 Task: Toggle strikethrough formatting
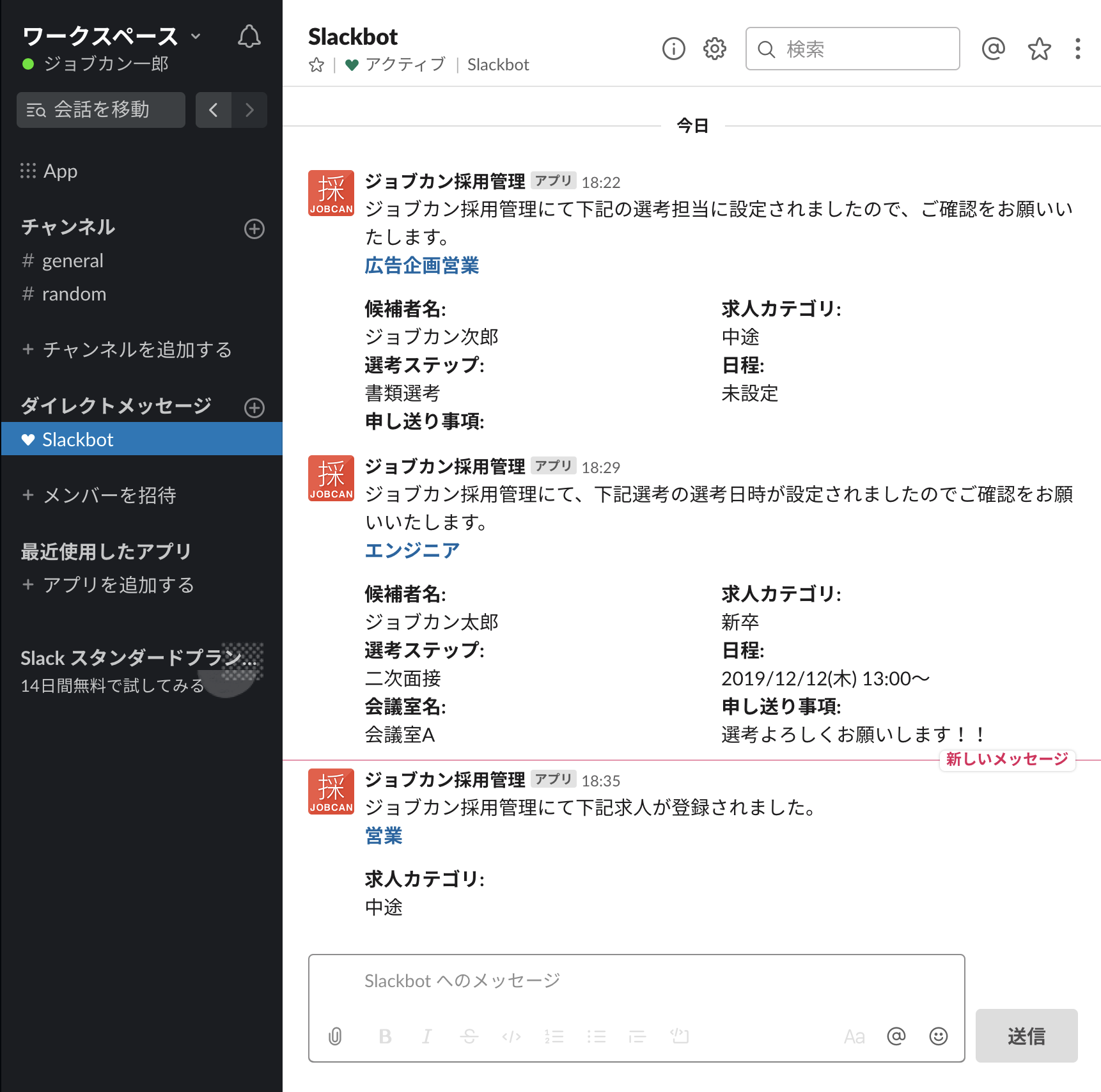click(469, 1036)
